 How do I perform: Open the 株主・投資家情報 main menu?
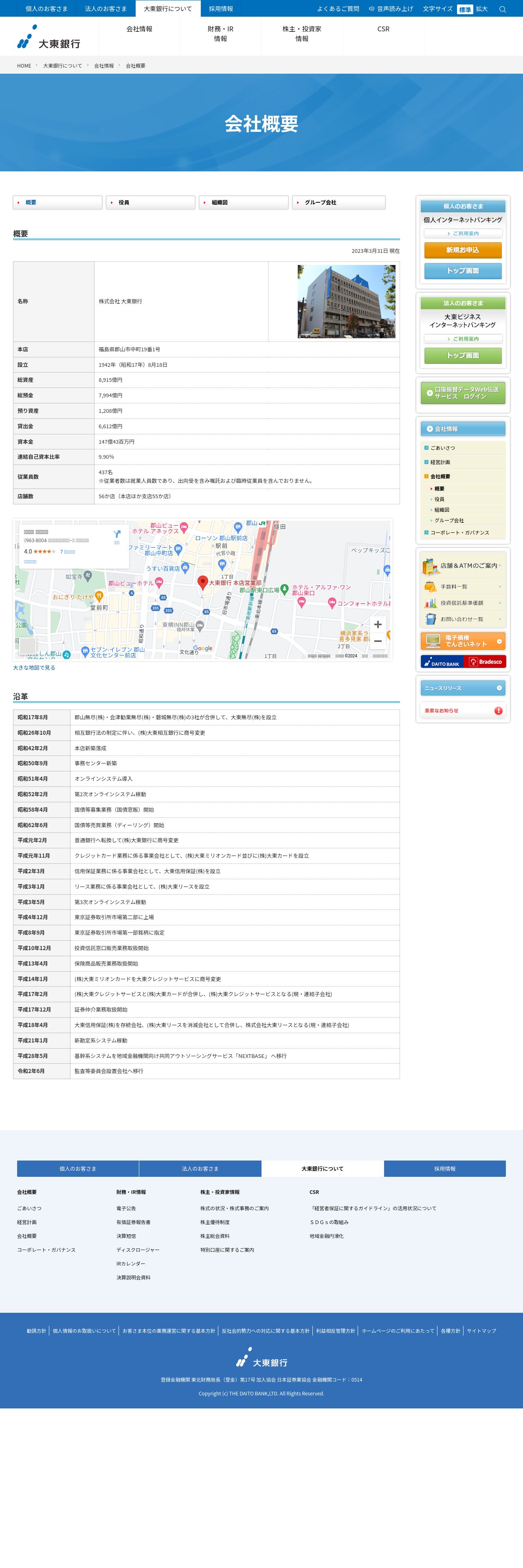(302, 36)
